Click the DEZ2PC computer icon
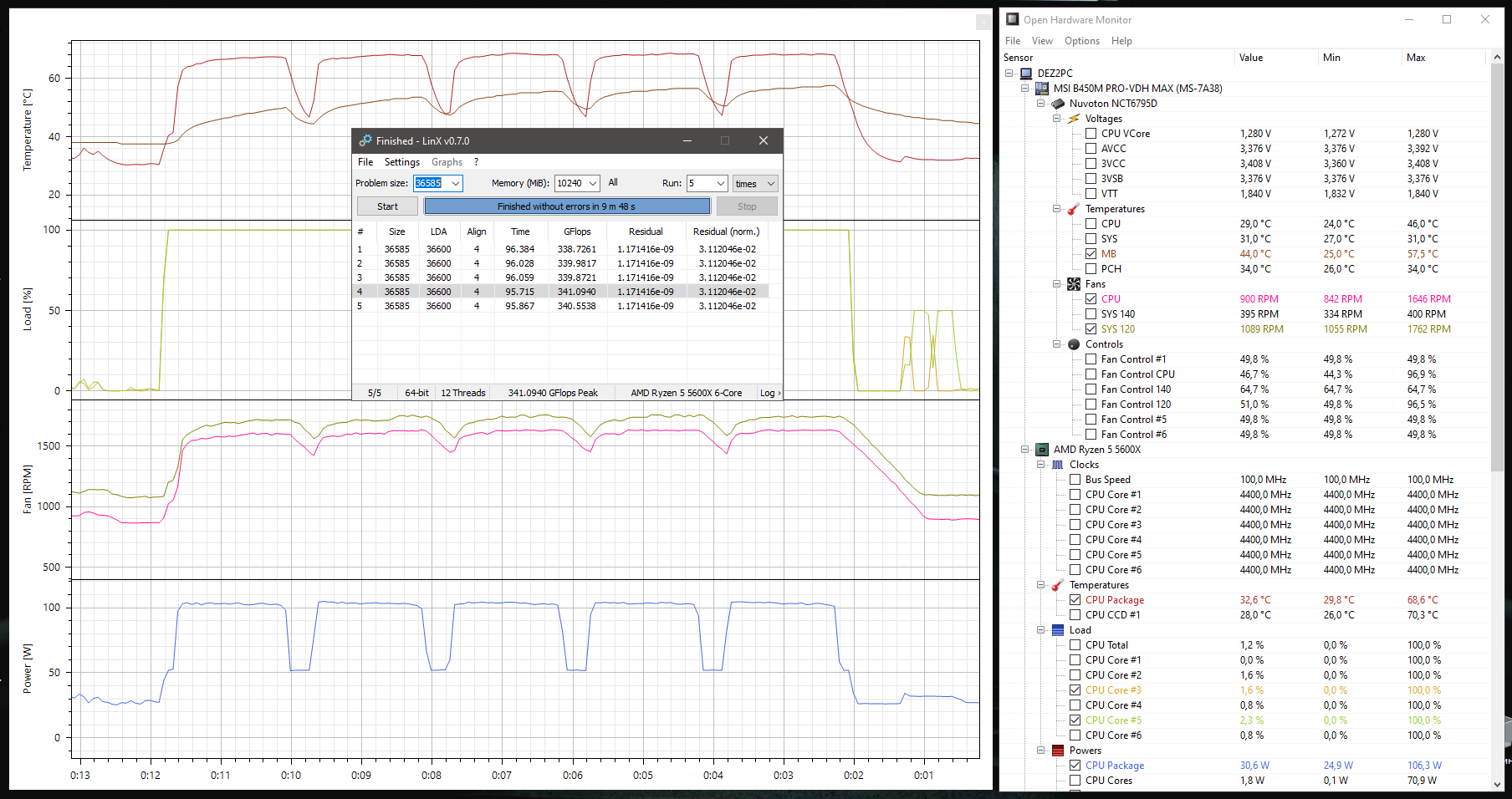The height and width of the screenshot is (799, 1512). [x=1026, y=74]
